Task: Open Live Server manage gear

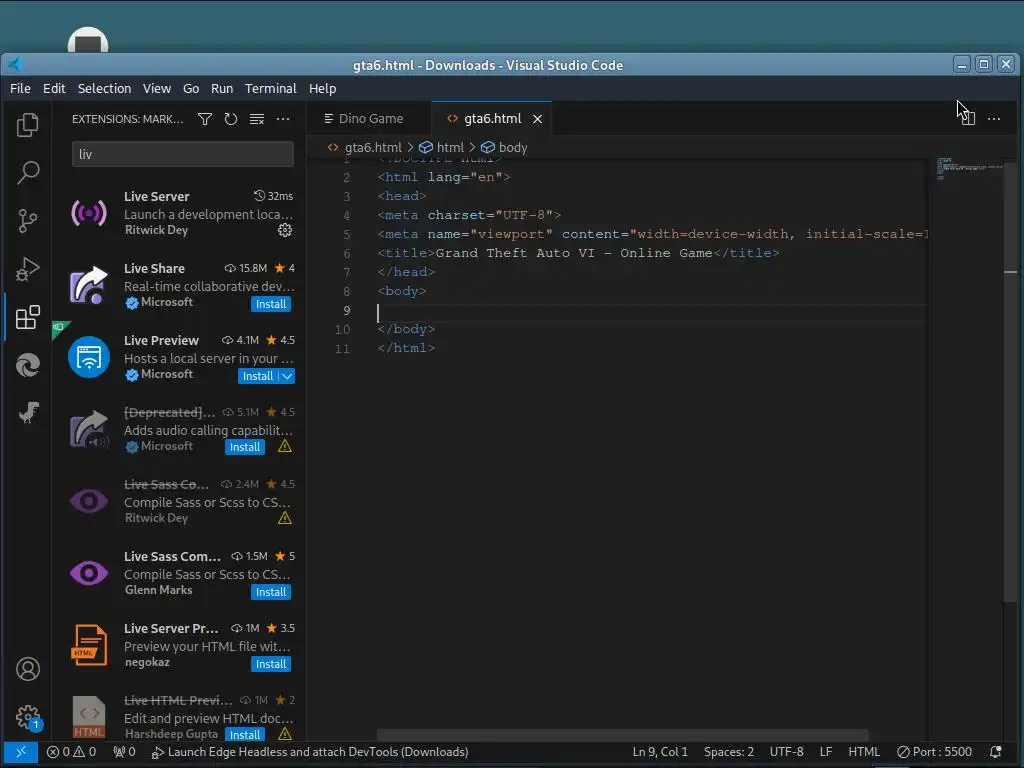Action: (x=285, y=230)
